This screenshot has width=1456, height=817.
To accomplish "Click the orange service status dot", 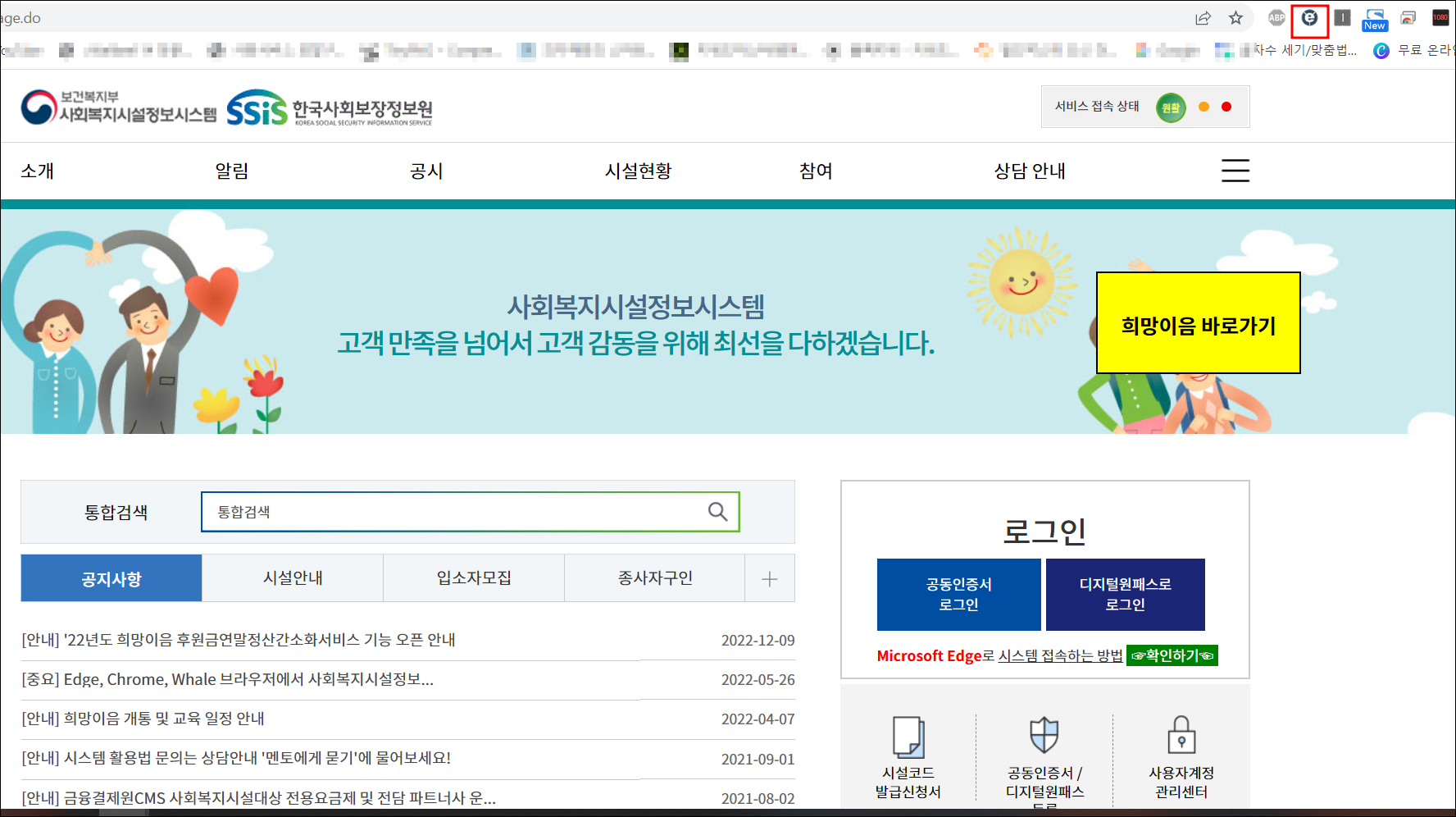I will 1203,107.
